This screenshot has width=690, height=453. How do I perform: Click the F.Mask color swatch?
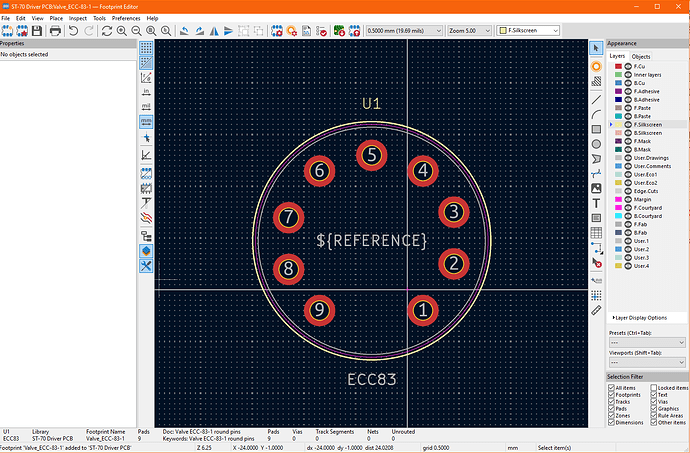point(618,141)
